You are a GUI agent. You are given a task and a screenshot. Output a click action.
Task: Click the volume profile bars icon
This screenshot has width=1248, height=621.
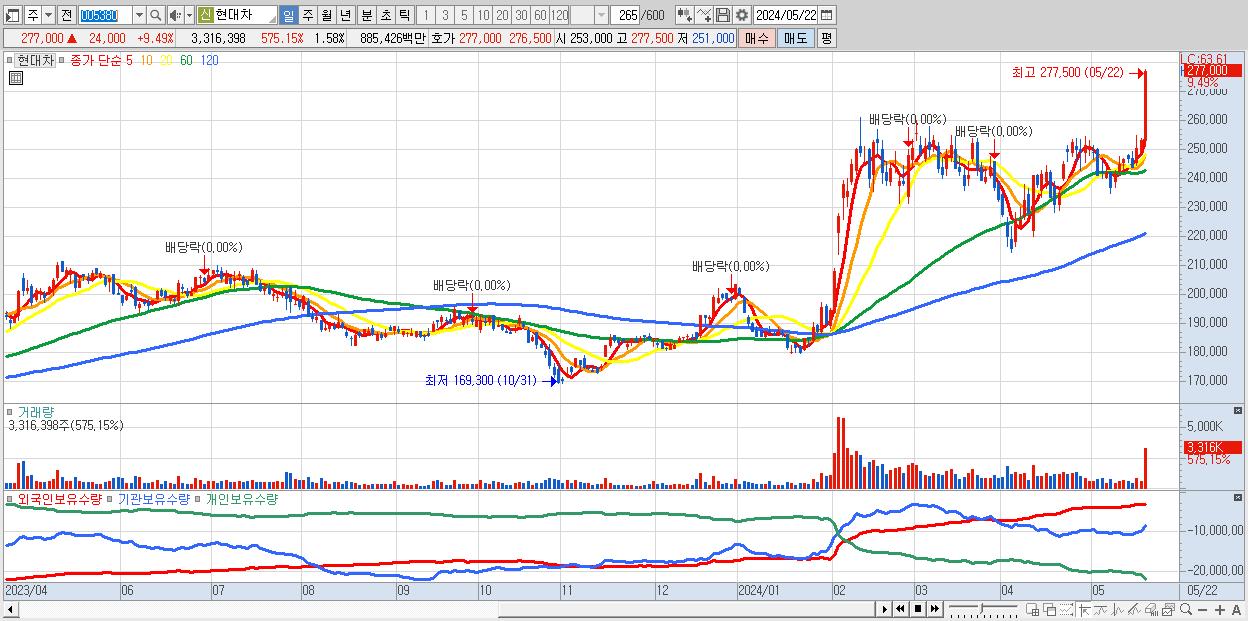[1152, 609]
